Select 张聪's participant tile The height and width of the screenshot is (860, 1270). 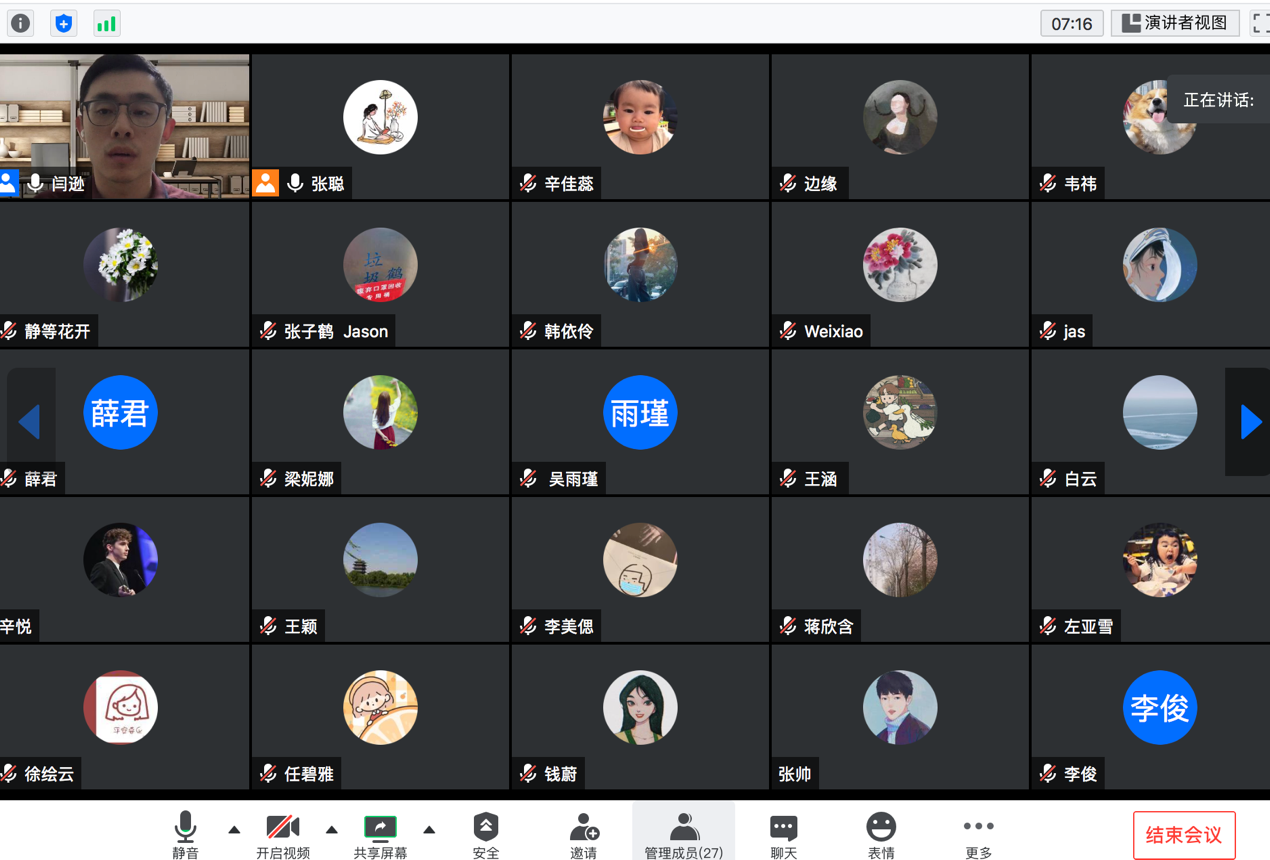coord(380,127)
